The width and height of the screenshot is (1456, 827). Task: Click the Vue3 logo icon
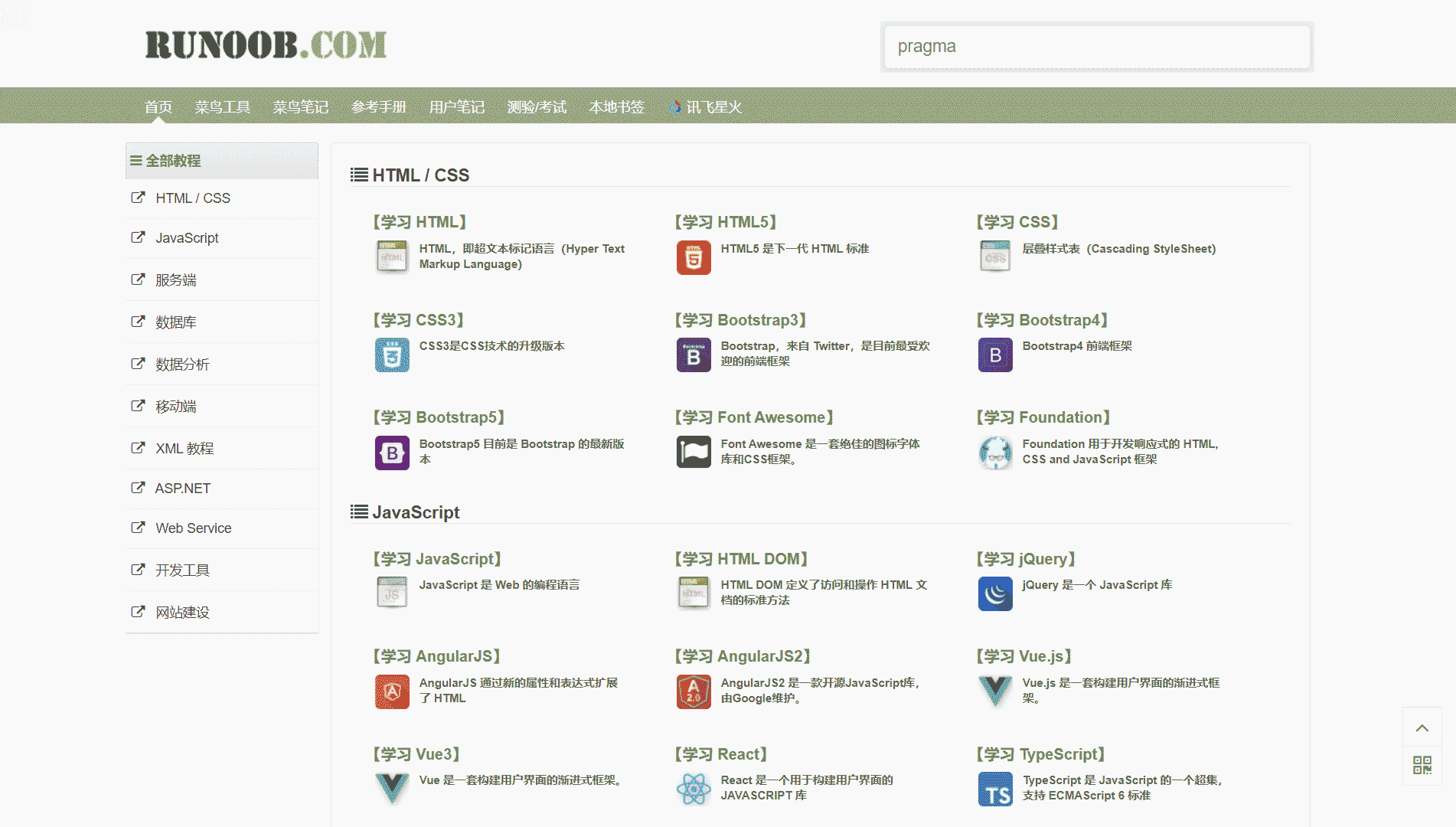coord(392,789)
